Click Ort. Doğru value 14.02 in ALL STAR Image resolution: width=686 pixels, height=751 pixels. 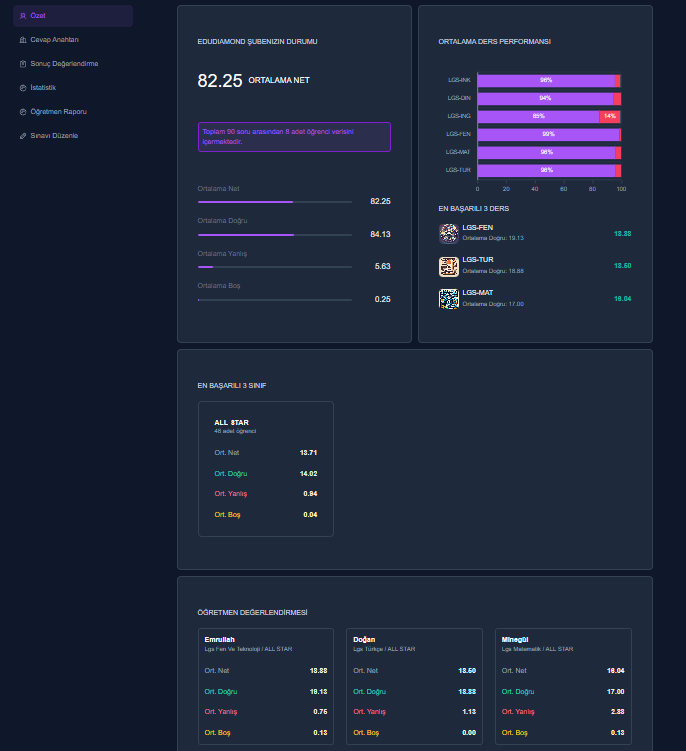coord(309,474)
